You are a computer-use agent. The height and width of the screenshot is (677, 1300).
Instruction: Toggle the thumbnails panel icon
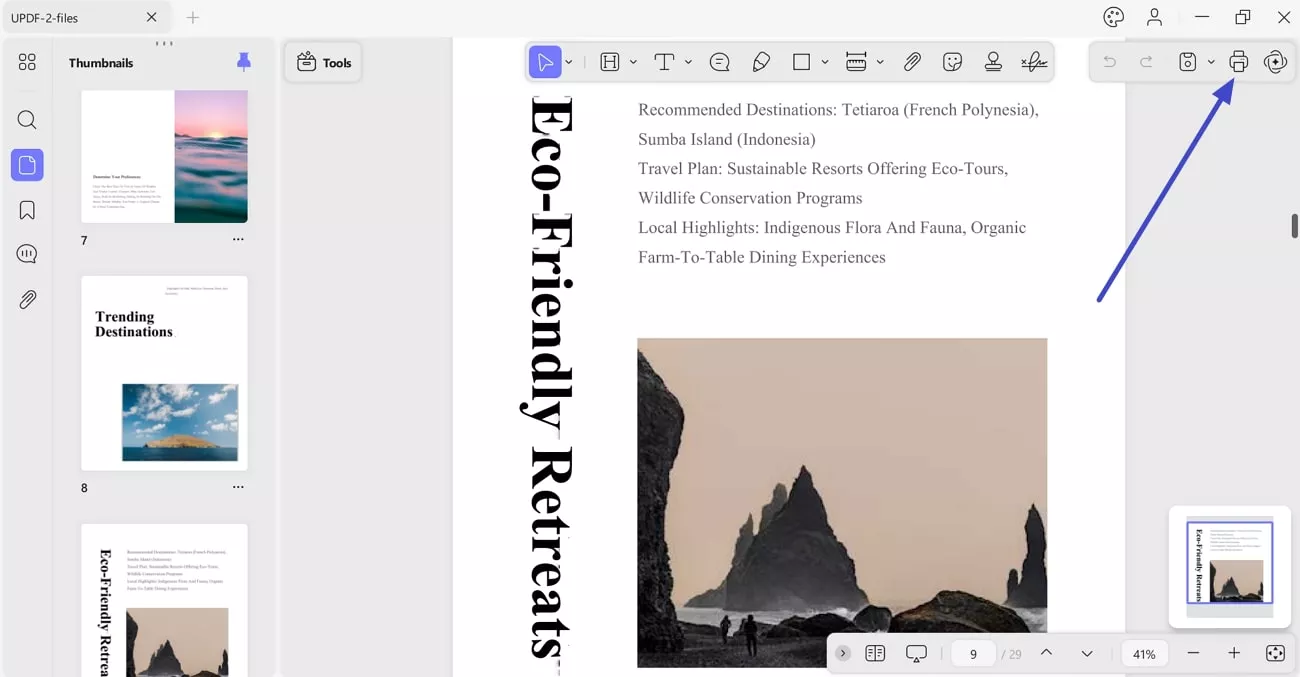coord(27,165)
